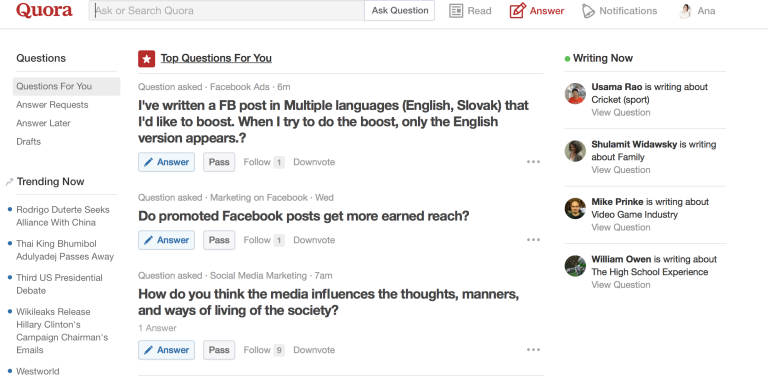Pass on the promoted Facebook posts question
The image size is (768, 378).
[219, 240]
